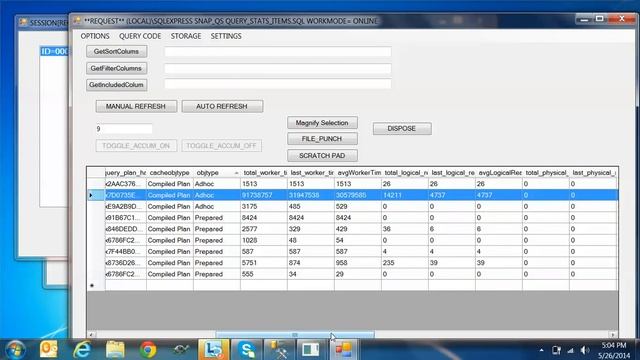Click the last_worker_tir column header
Viewport: 640px width, 360px height.
pos(311,173)
